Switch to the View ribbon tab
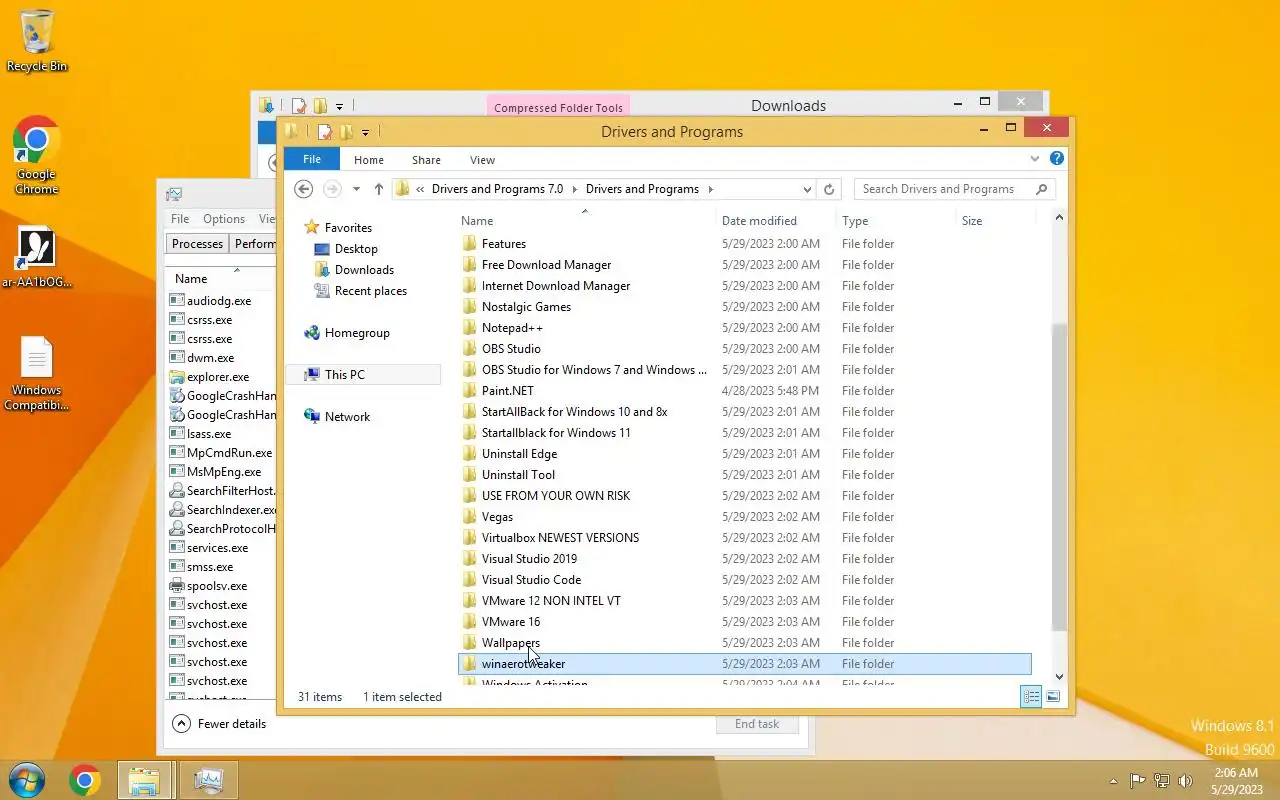The height and width of the screenshot is (800, 1280). coord(482,160)
